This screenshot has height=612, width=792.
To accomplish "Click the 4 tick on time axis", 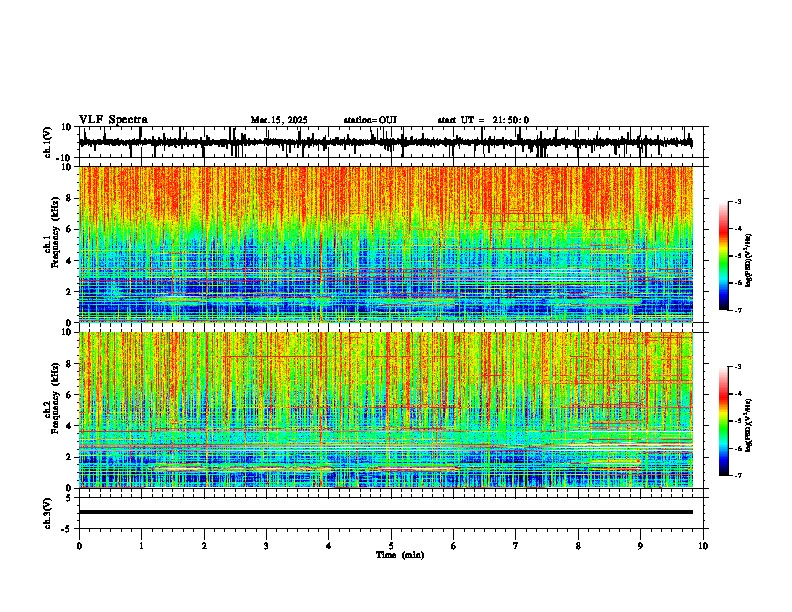I will pos(329,546).
